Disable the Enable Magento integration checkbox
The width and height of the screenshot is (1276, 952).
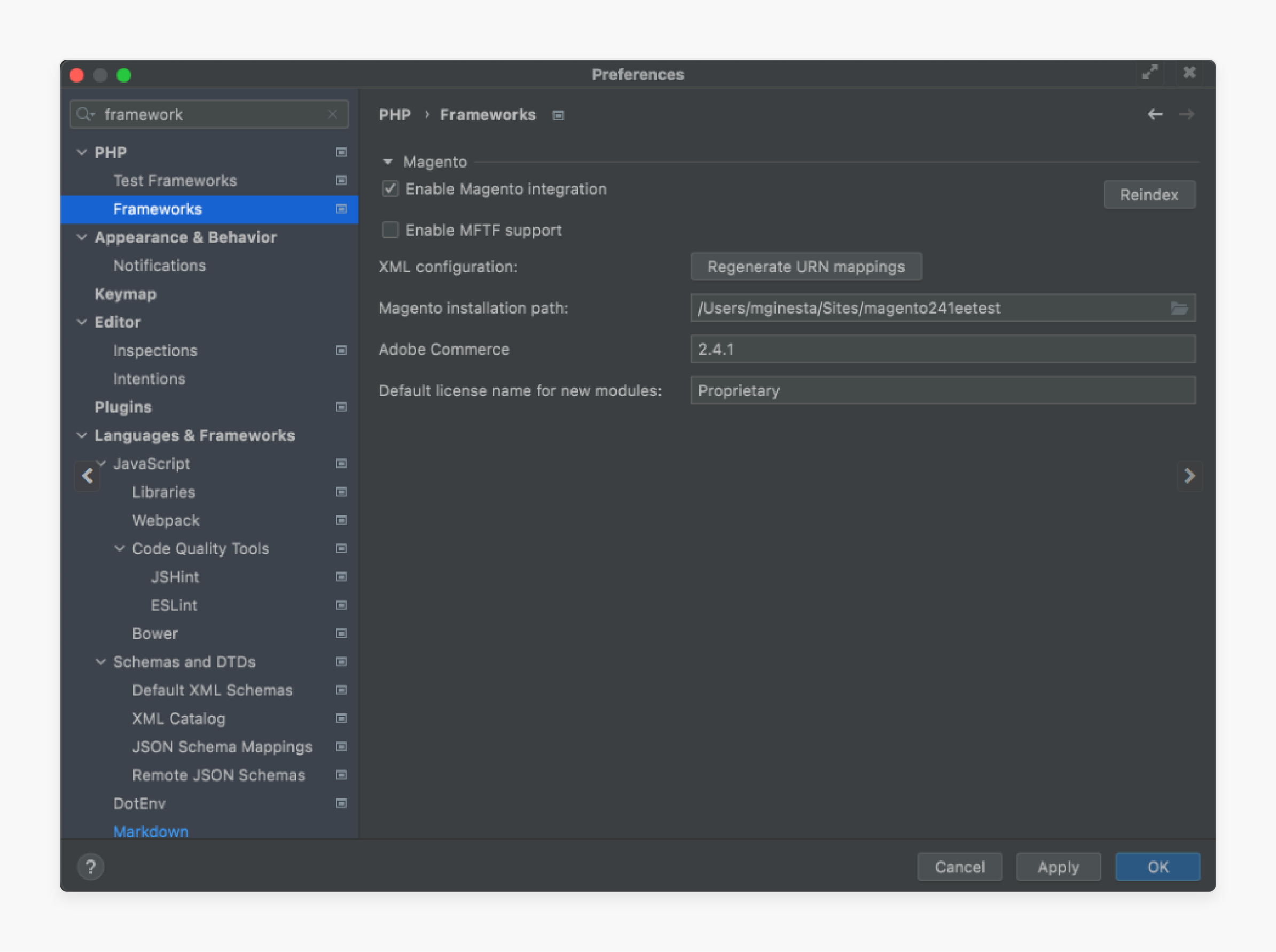[x=390, y=189]
